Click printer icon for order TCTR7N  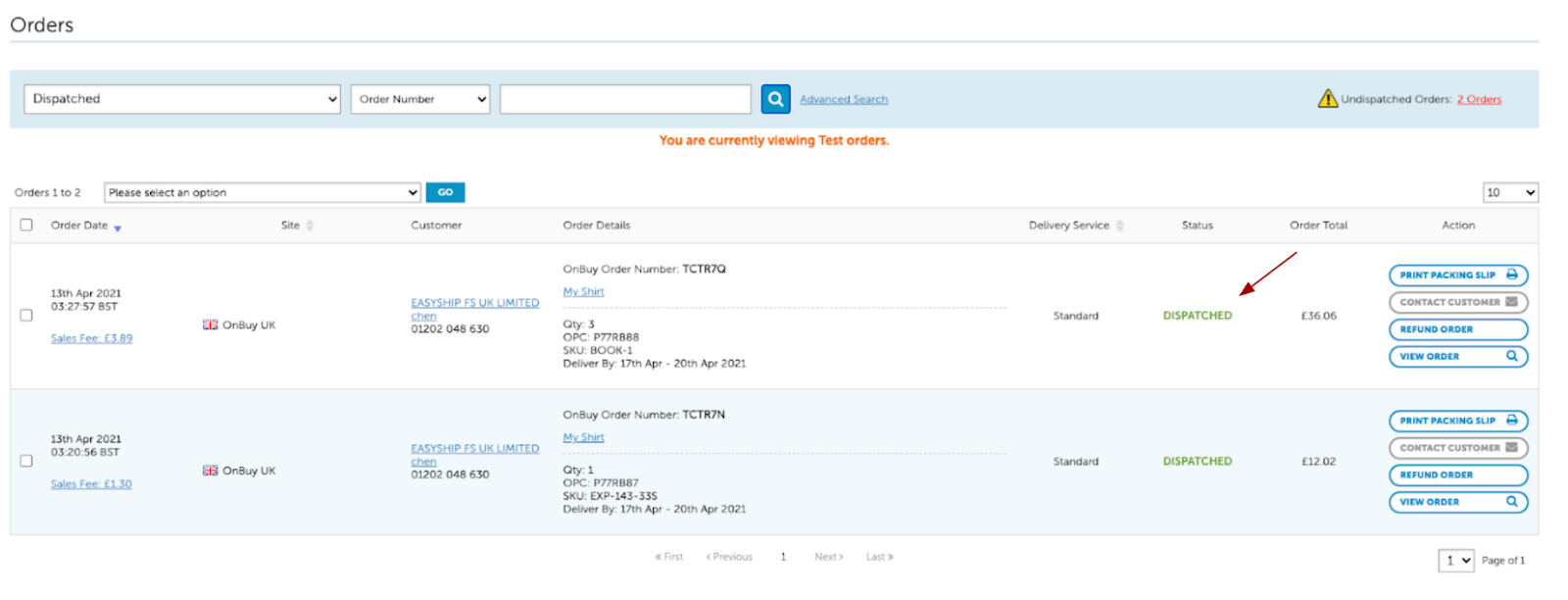click(1511, 421)
